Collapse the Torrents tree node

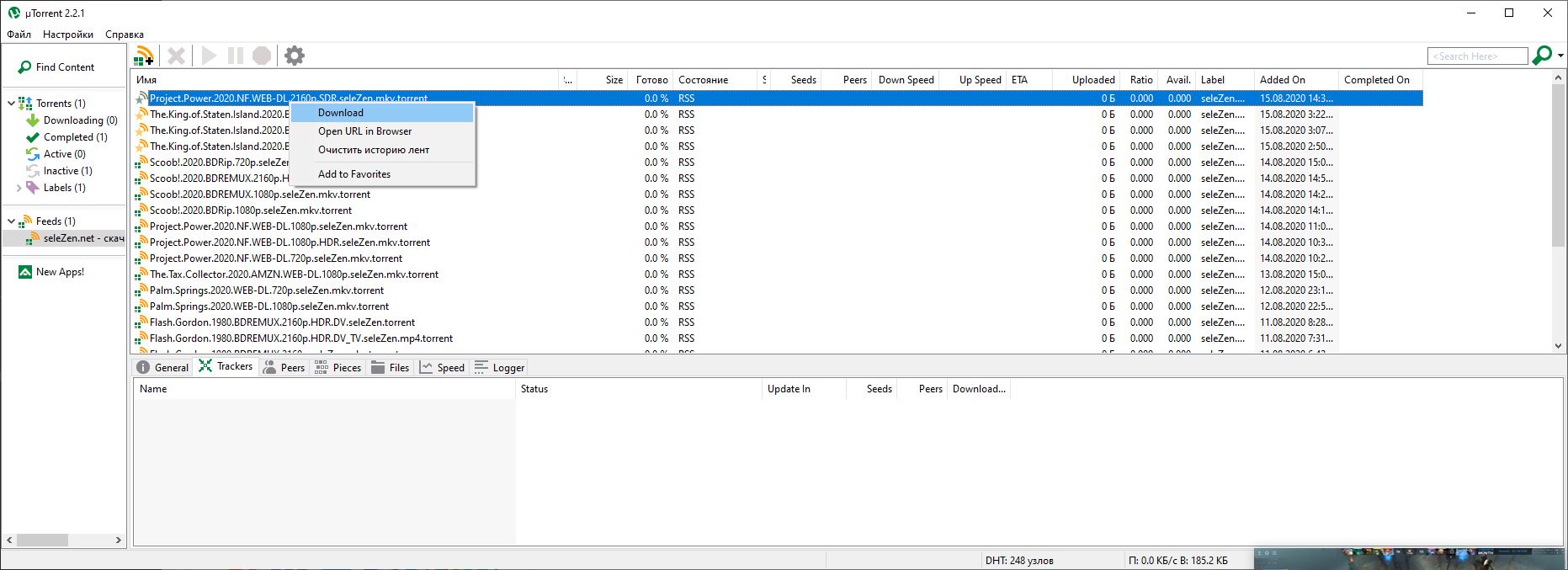coord(11,104)
